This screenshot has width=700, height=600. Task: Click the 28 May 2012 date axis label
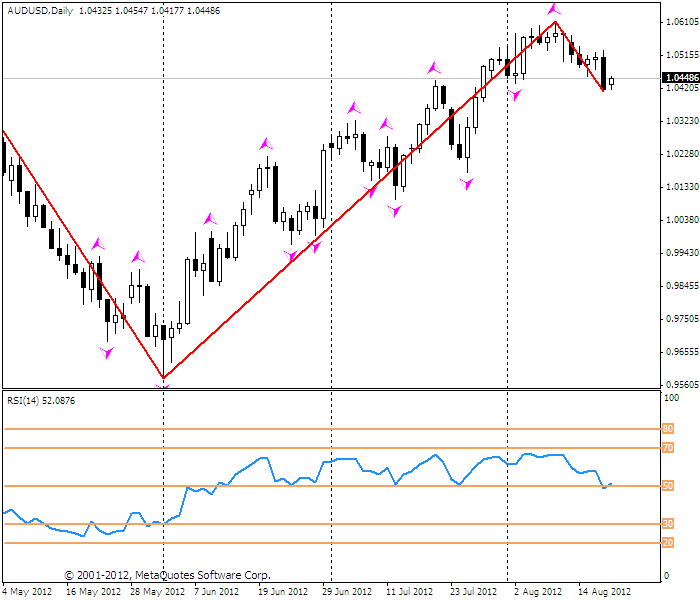point(158,592)
